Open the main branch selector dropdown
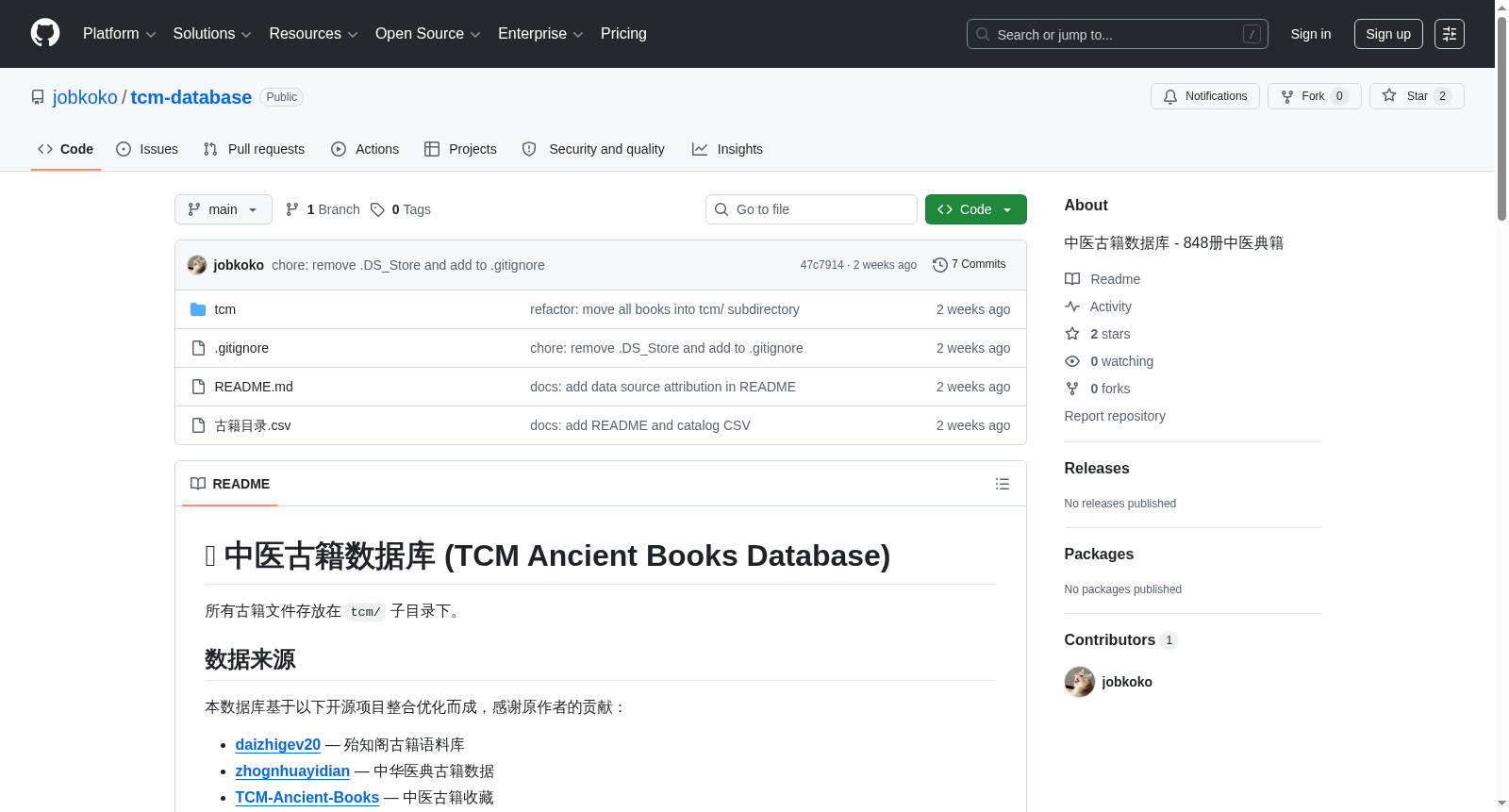 tap(224, 209)
